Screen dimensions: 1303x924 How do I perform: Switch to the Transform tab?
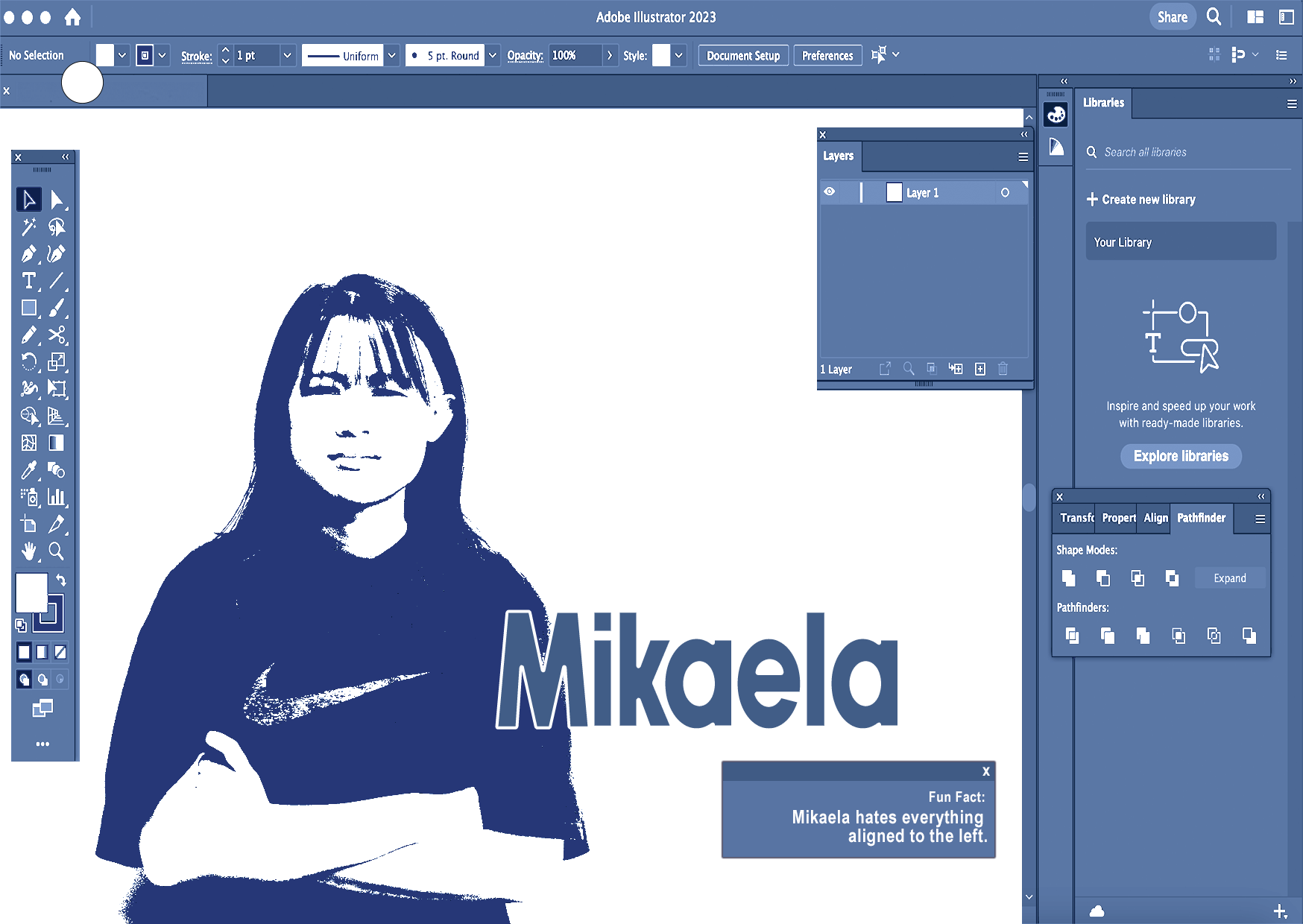[x=1076, y=518]
